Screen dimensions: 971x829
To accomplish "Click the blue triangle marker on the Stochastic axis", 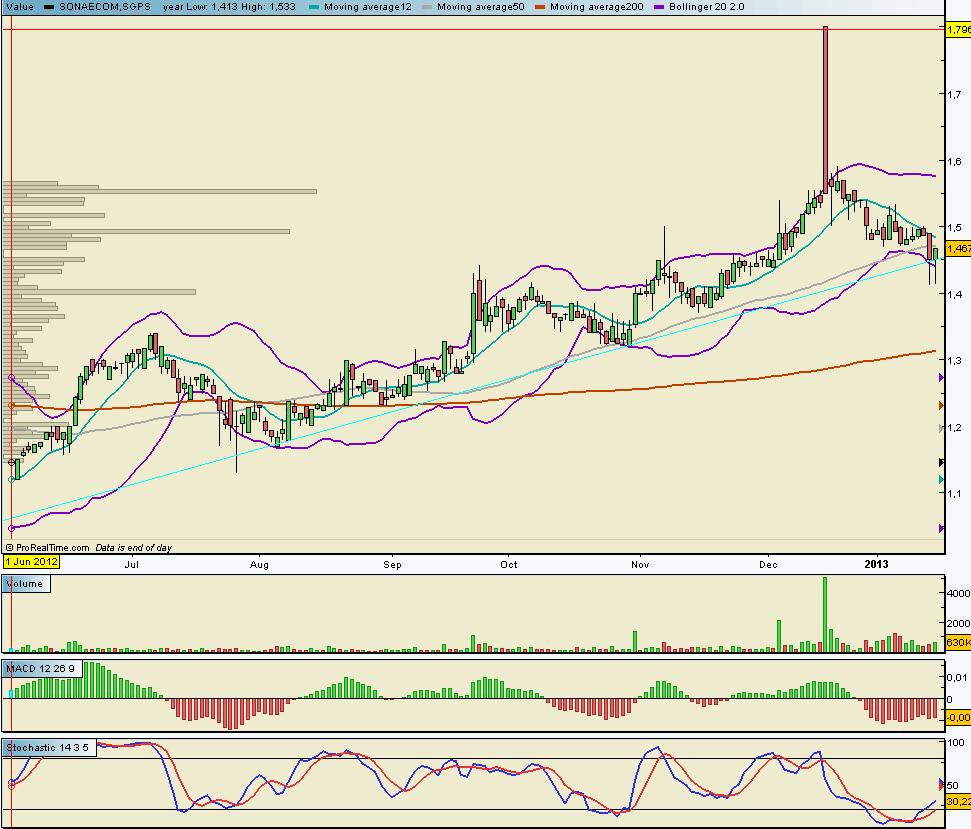I will coord(942,783).
